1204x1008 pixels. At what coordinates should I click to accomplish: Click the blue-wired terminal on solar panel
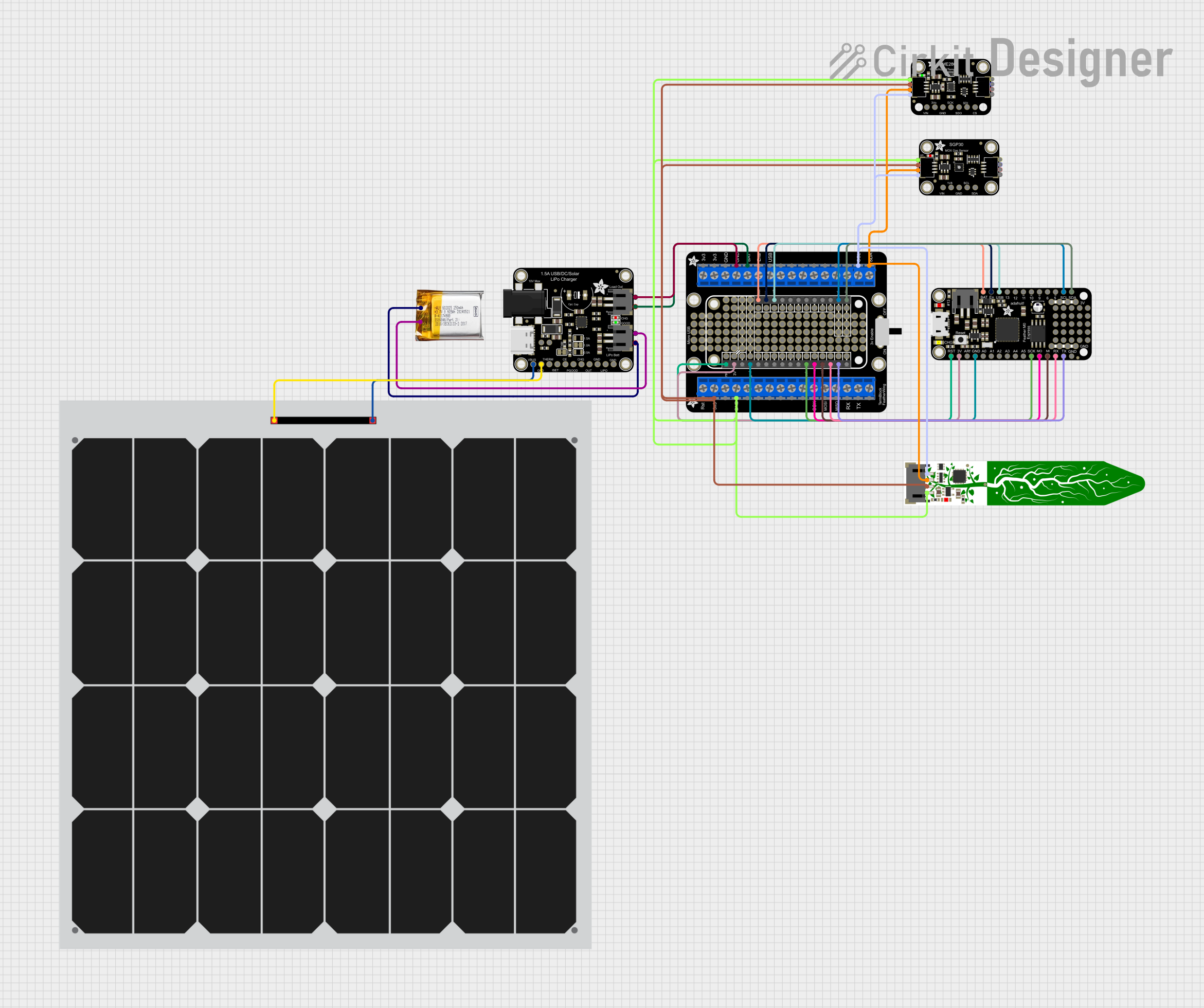point(373,420)
